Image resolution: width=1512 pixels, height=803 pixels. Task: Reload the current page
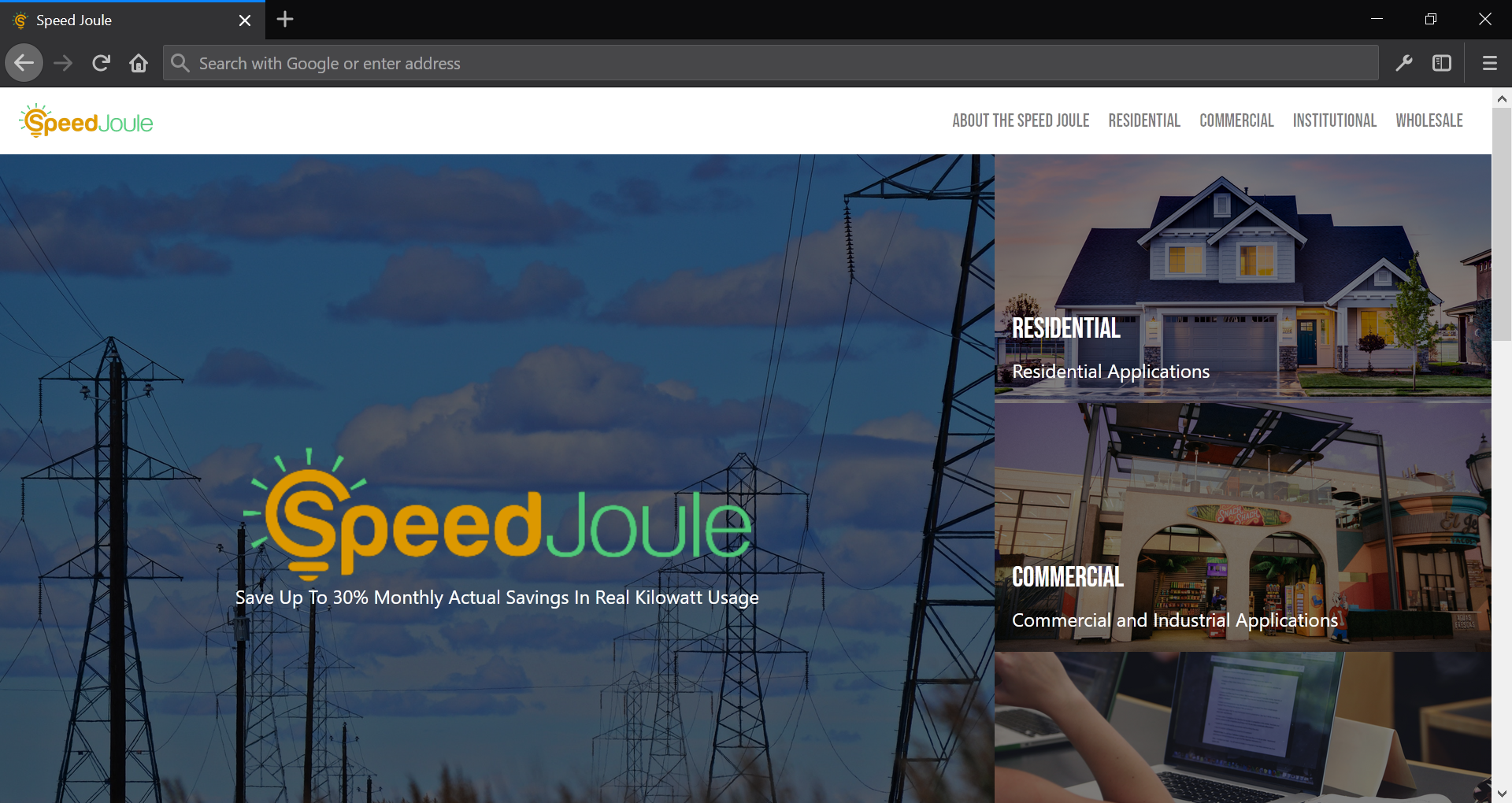101,63
